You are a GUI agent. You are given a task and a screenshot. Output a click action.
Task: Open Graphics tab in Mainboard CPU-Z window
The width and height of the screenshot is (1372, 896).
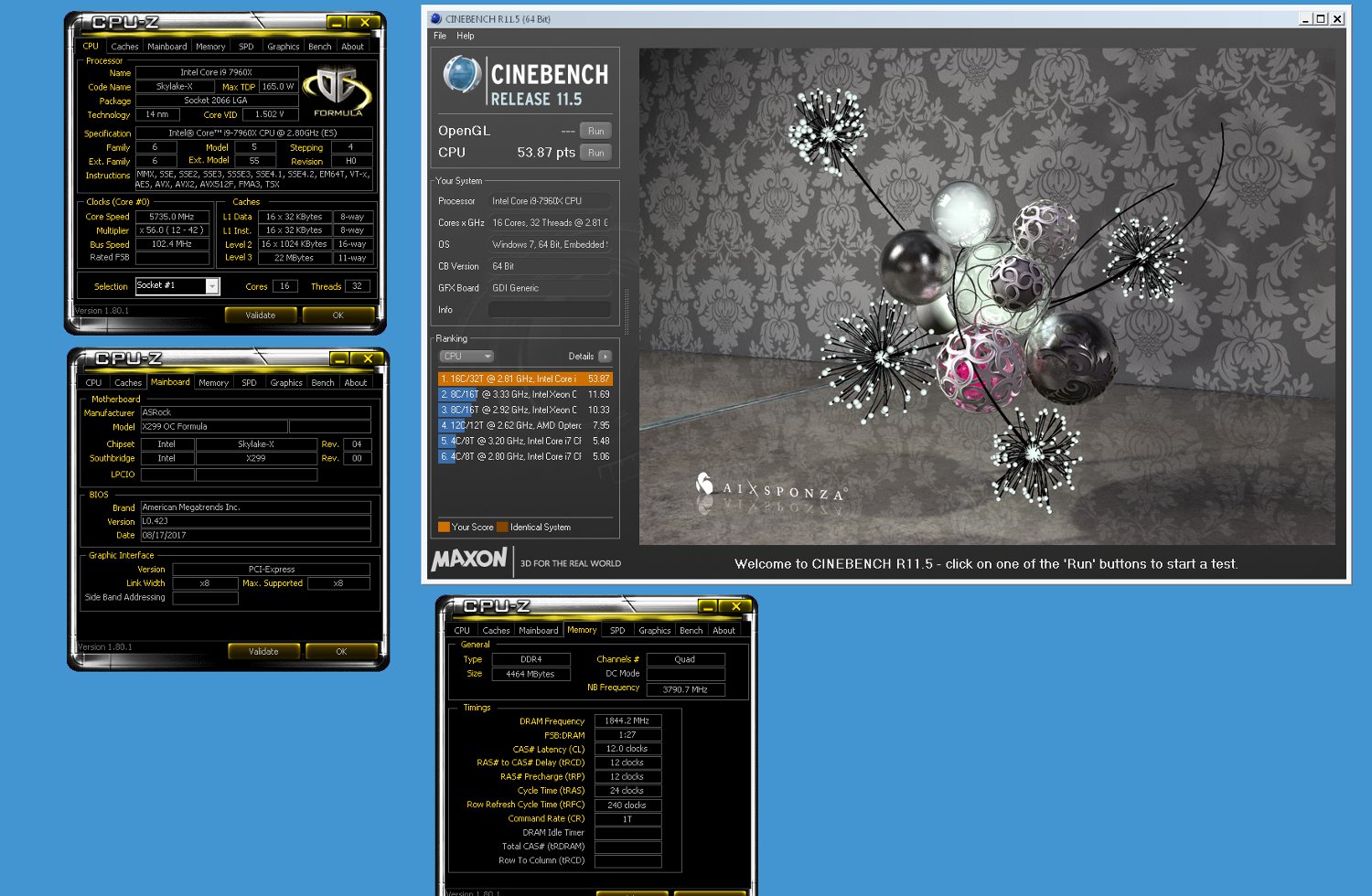[286, 383]
